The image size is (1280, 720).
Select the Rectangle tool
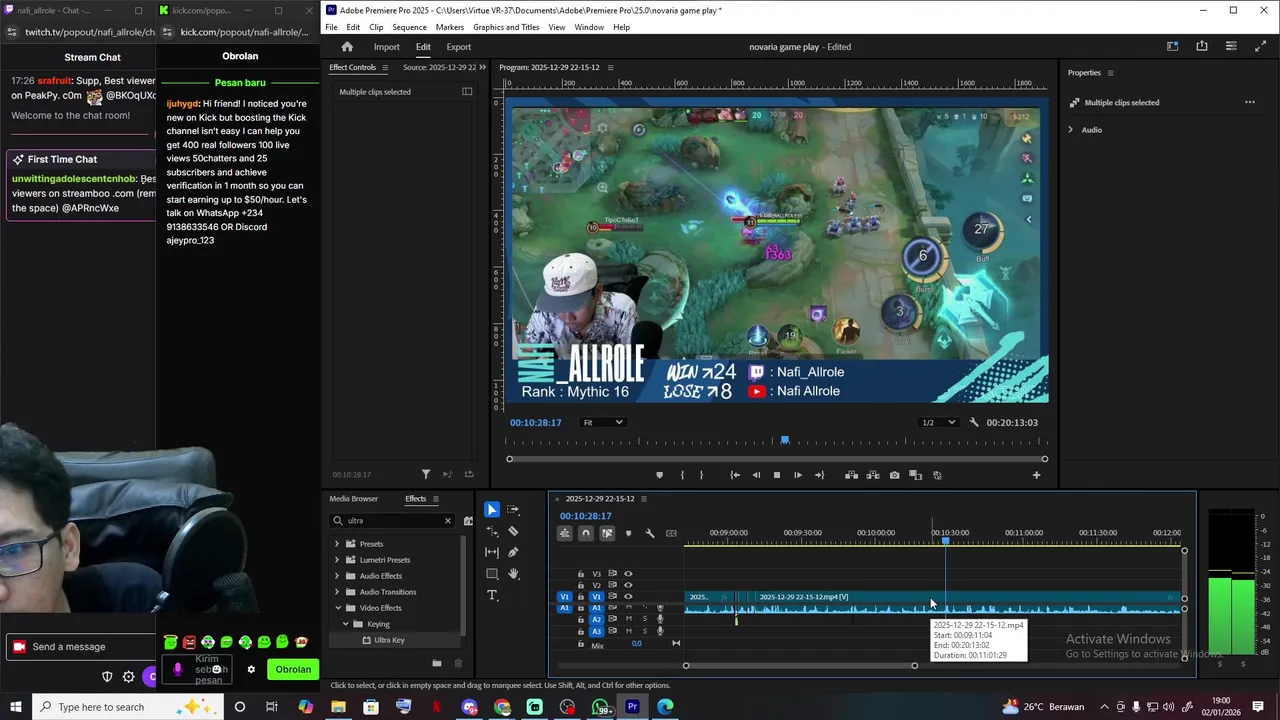click(x=492, y=574)
